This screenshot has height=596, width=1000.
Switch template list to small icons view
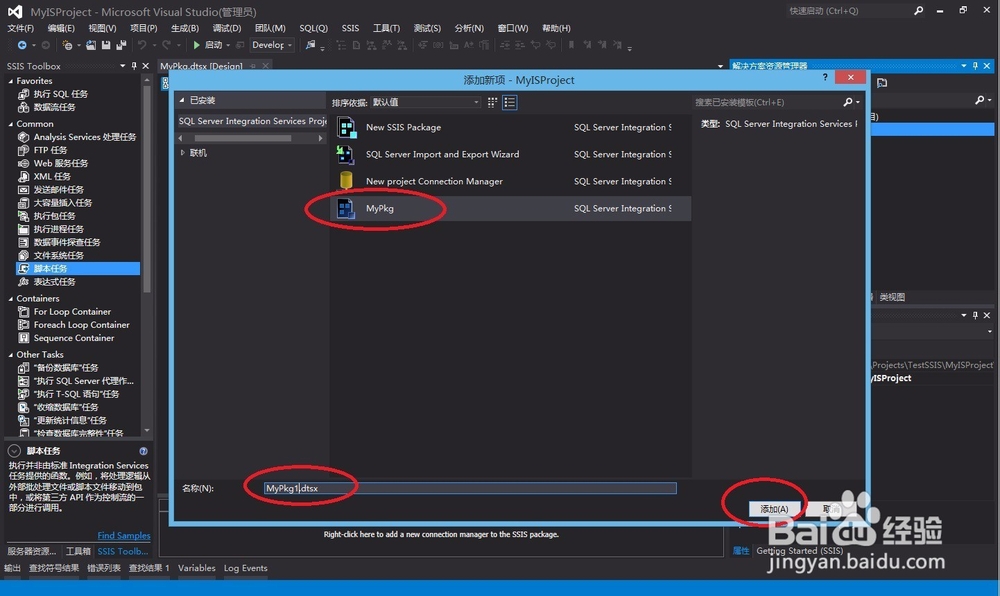(510, 102)
